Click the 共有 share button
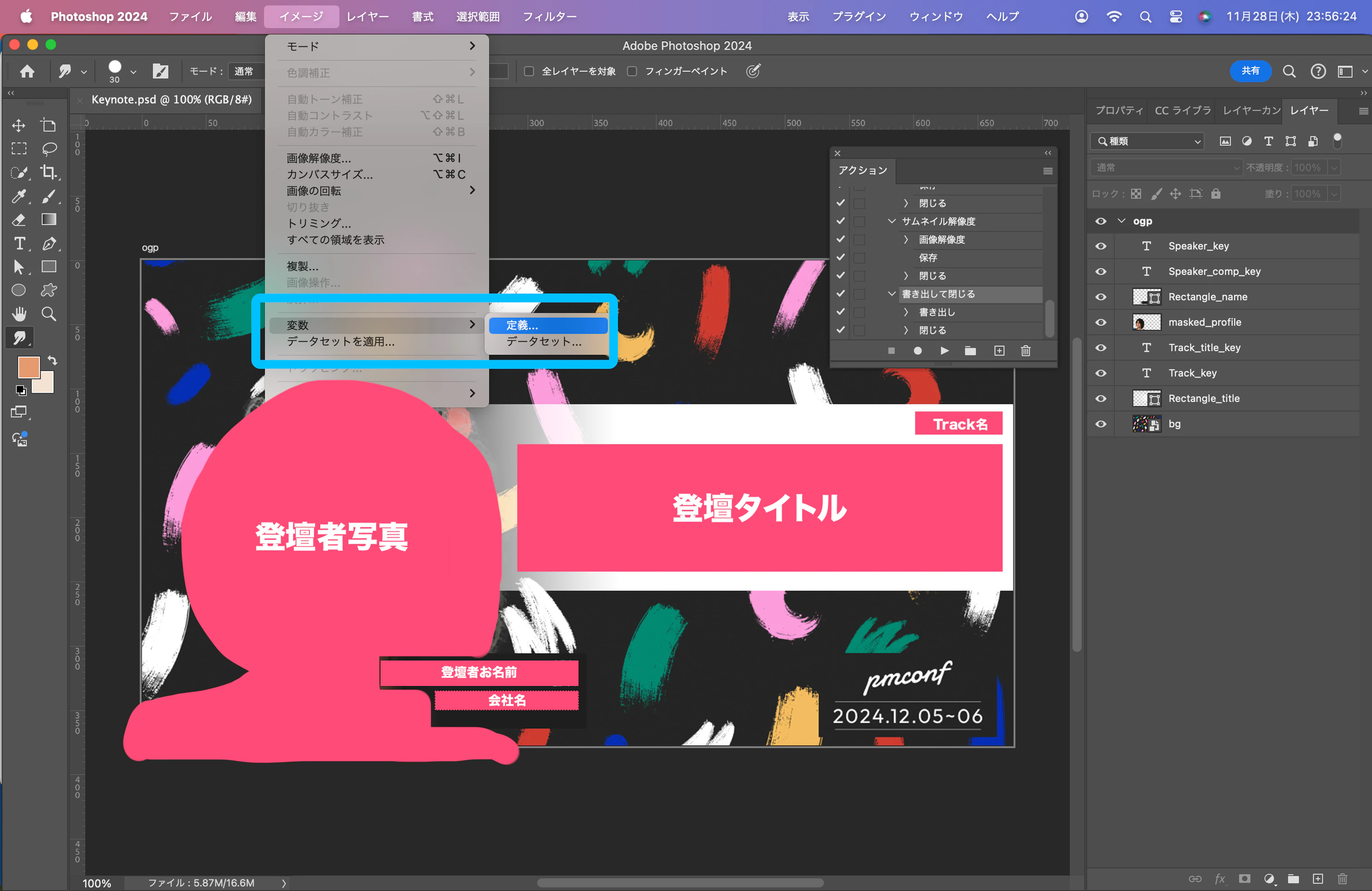 [x=1250, y=71]
